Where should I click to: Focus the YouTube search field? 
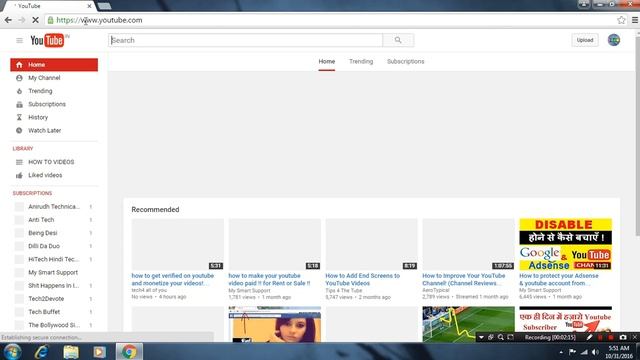point(245,40)
